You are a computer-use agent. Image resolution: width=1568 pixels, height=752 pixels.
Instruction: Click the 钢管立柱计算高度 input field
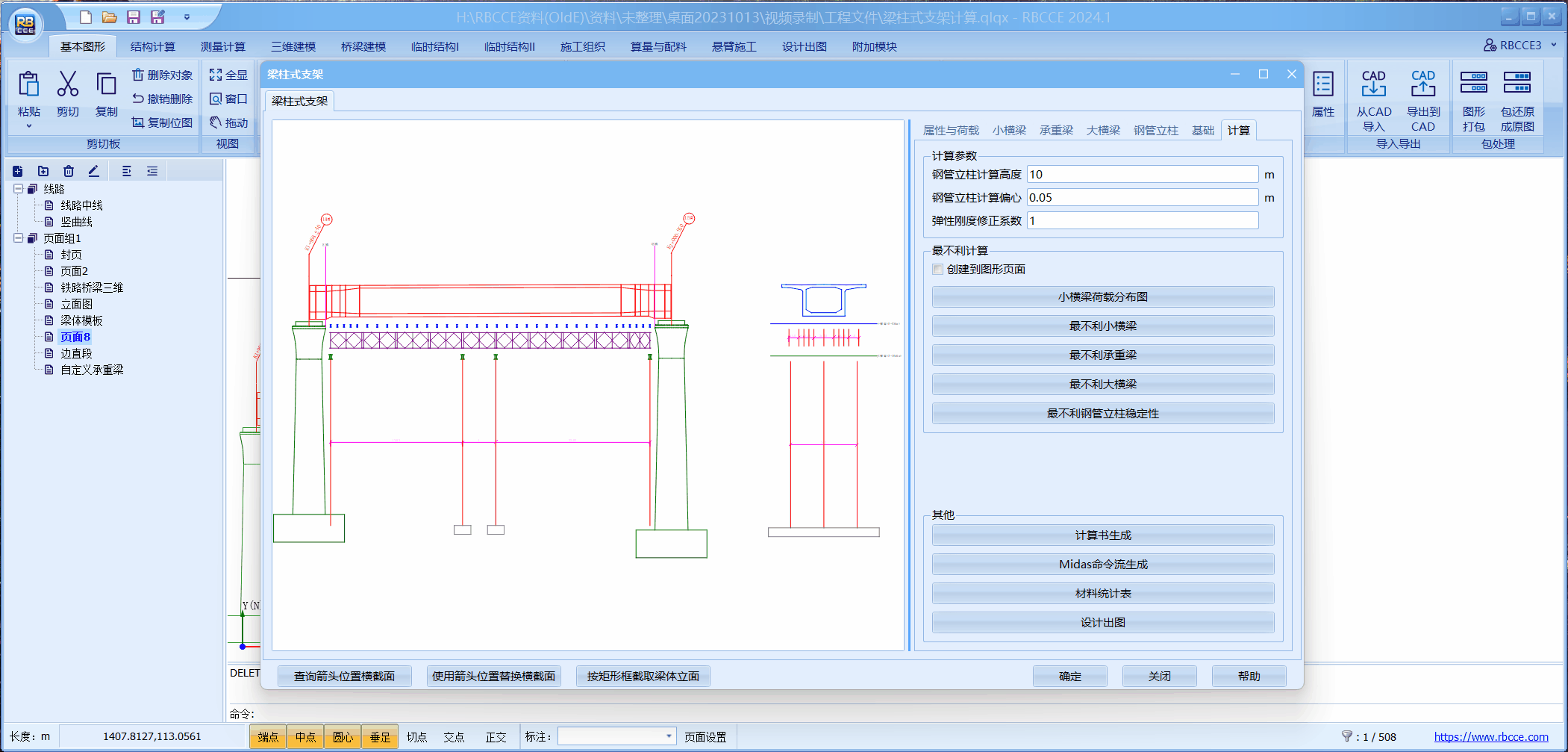[1142, 175]
